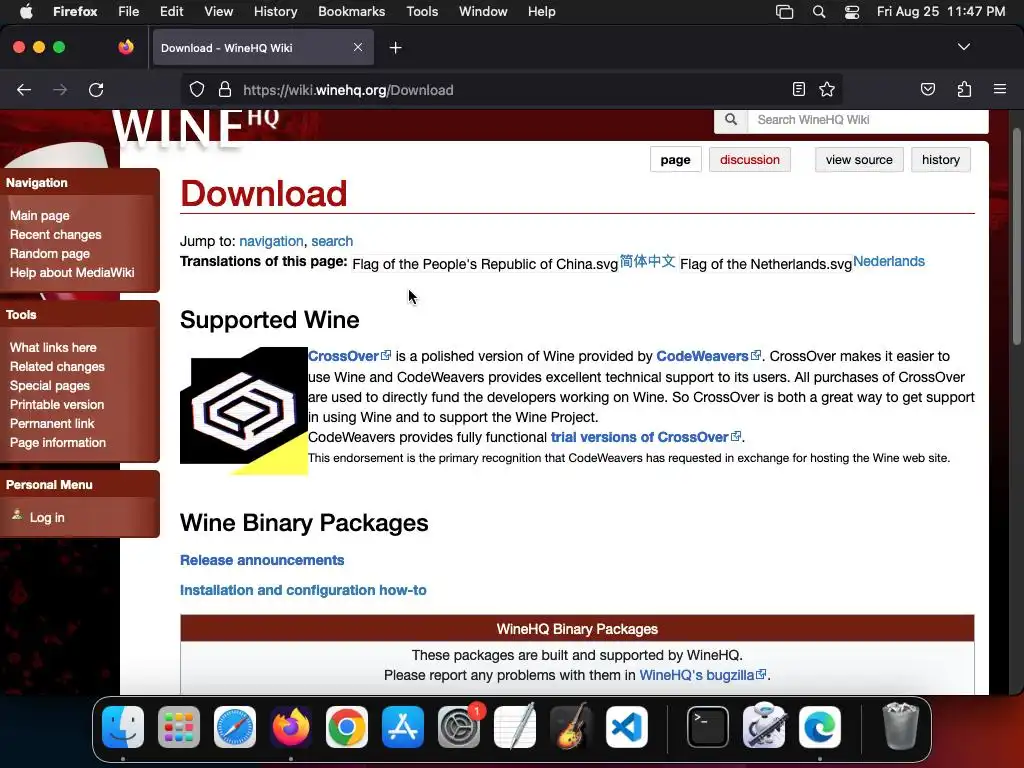This screenshot has width=1024, height=768.
Task: Open the App Store dock icon
Action: (403, 727)
